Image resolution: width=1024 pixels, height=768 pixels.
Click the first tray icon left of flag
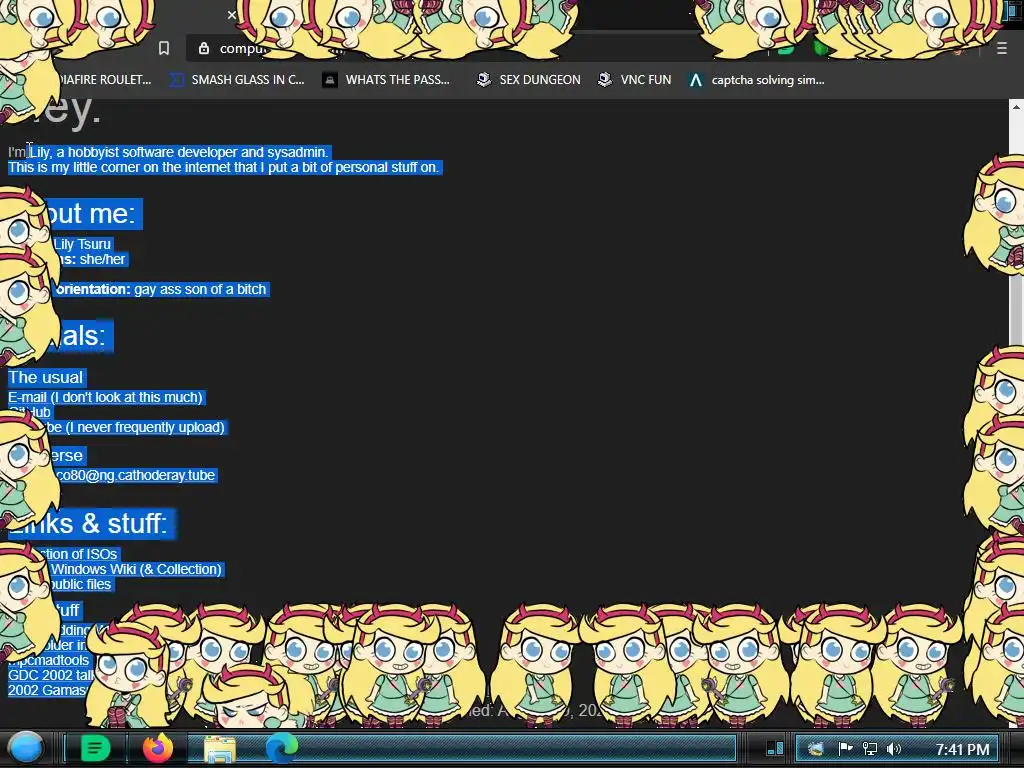pyautogui.click(x=816, y=748)
